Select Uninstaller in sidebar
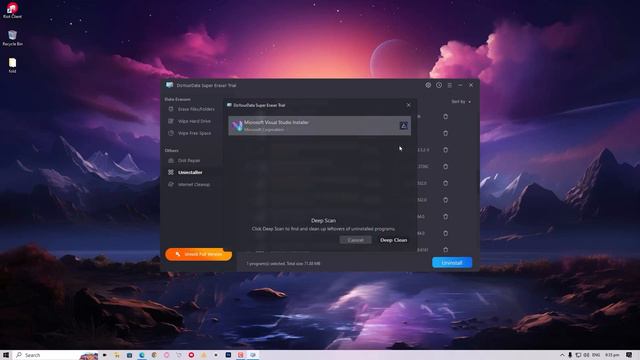This screenshot has width=640, height=360. 190,172
